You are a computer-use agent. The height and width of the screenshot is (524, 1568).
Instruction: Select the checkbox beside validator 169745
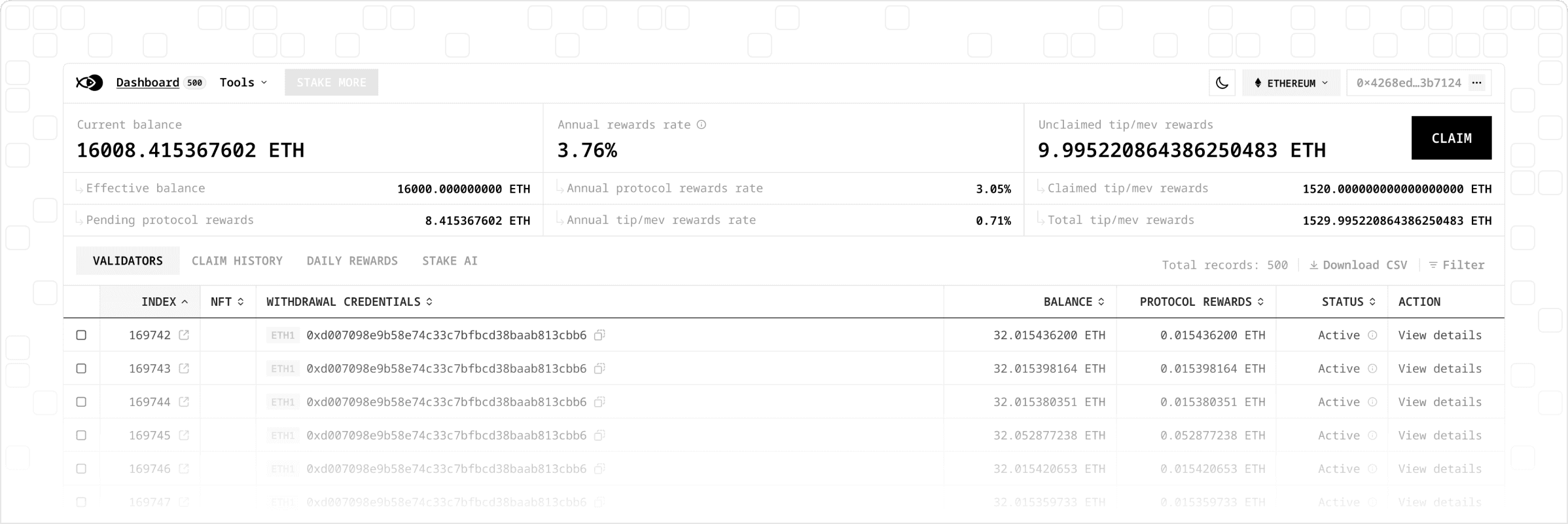pyautogui.click(x=81, y=435)
